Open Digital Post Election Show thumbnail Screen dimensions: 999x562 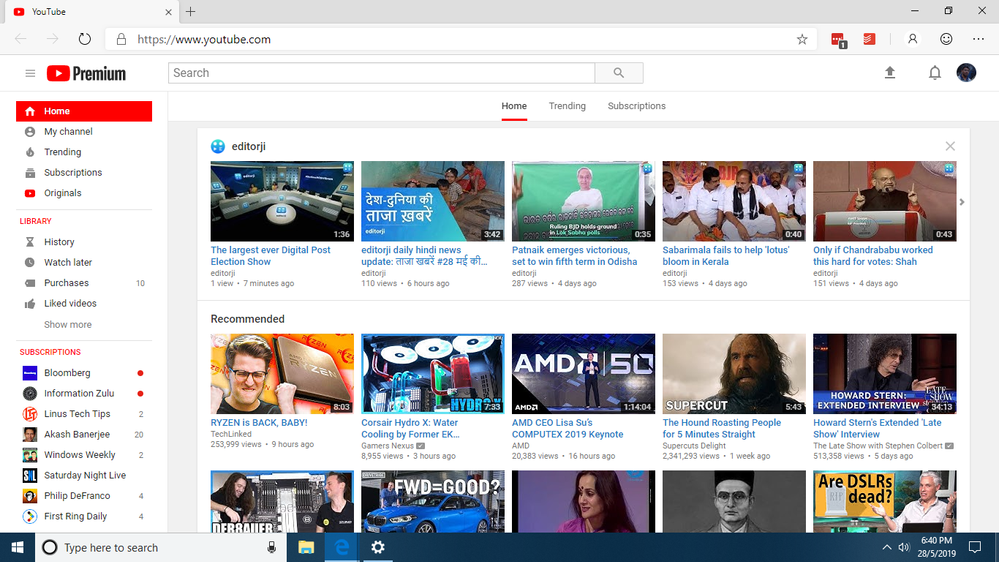pos(282,201)
